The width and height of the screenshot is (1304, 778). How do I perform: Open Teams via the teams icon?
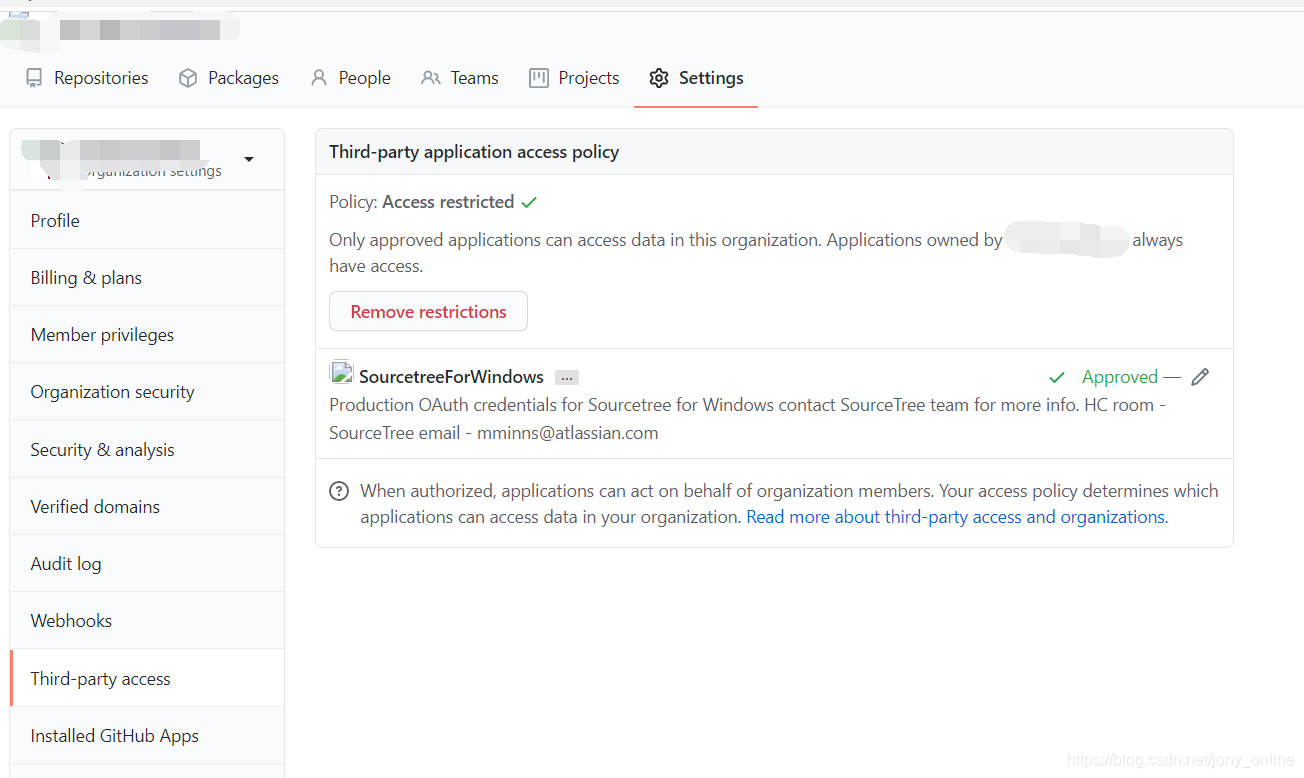pyautogui.click(x=430, y=77)
